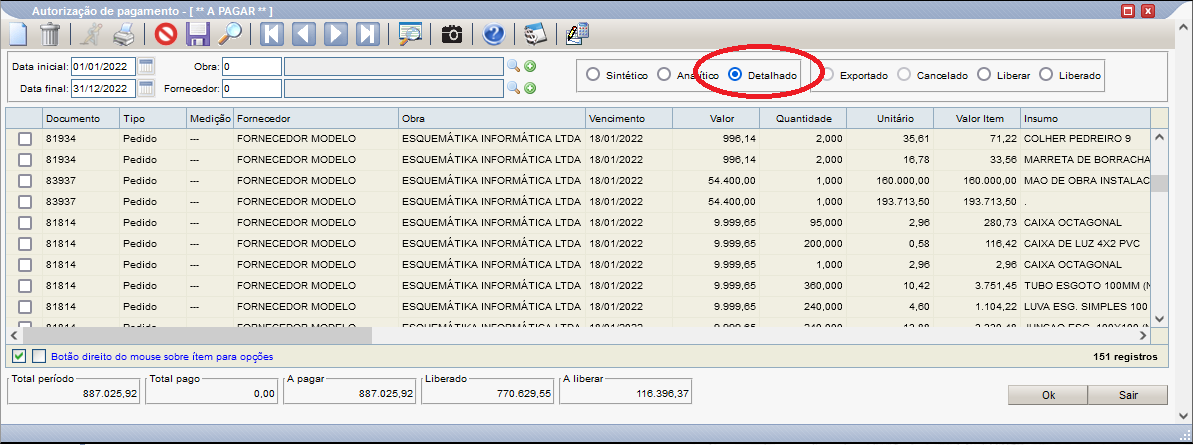1193x445 pixels.
Task: Open calendar beside Data inicial field
Action: (x=146, y=66)
